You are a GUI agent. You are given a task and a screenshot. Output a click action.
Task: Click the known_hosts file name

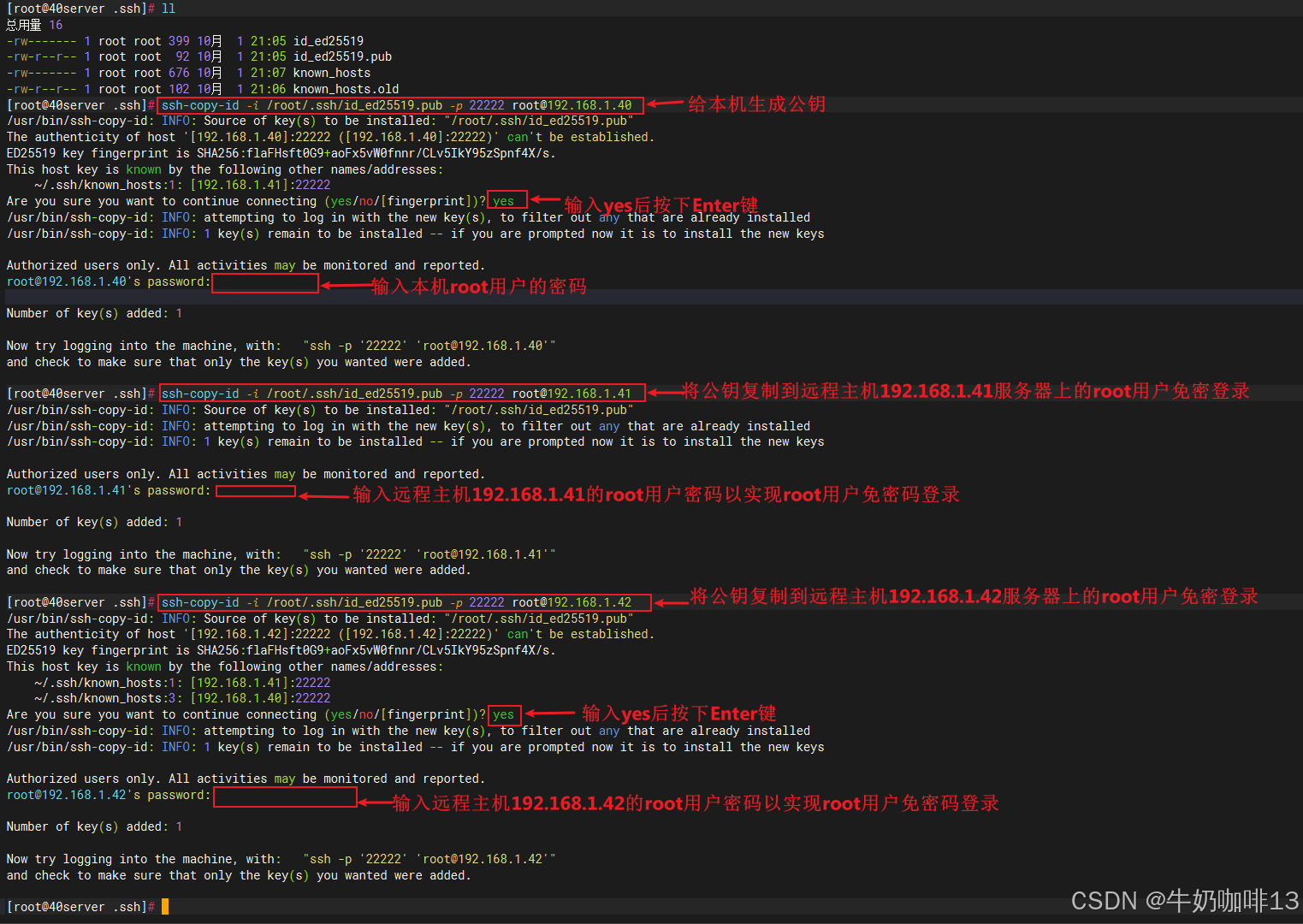pyautogui.click(x=331, y=73)
